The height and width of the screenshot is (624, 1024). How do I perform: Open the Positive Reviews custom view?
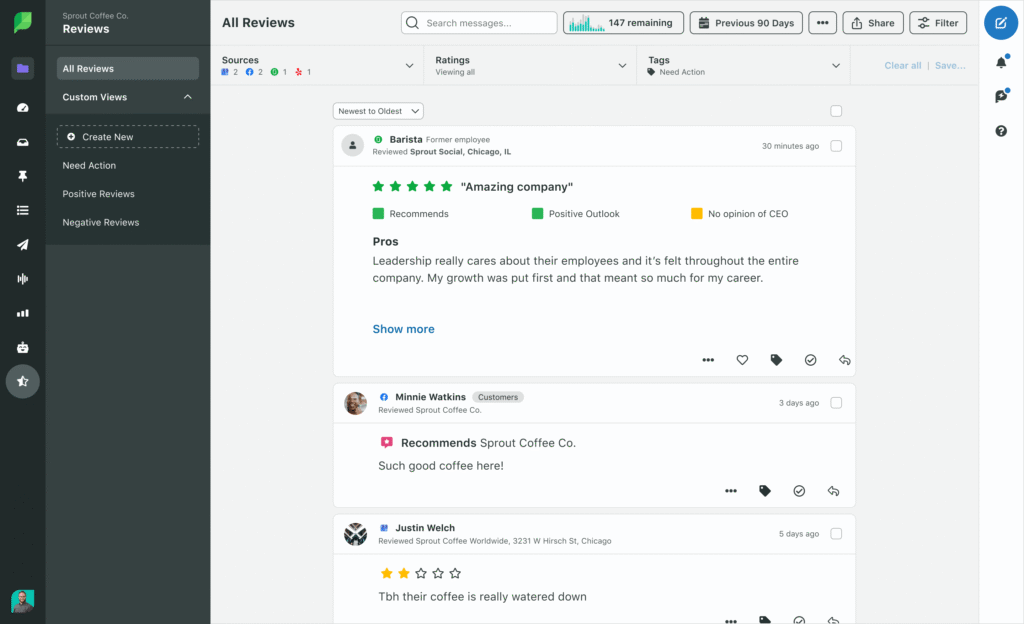click(99, 194)
